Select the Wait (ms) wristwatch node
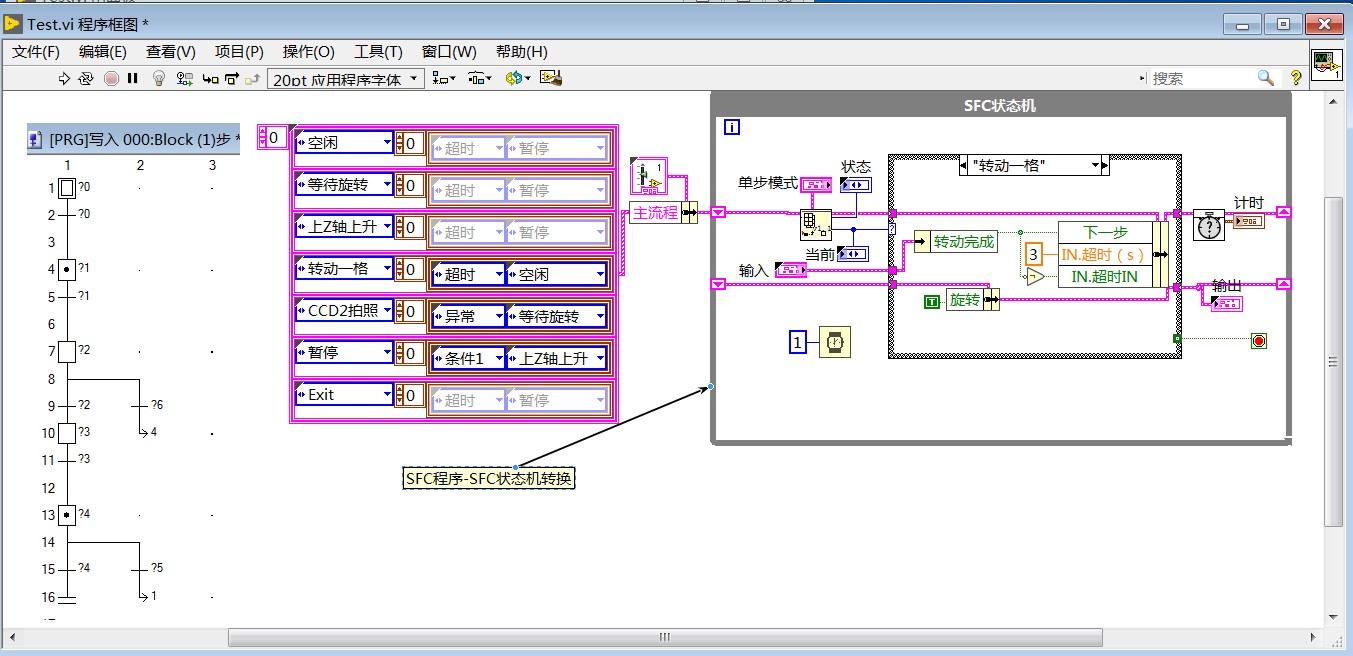This screenshot has width=1353, height=656. 834,343
